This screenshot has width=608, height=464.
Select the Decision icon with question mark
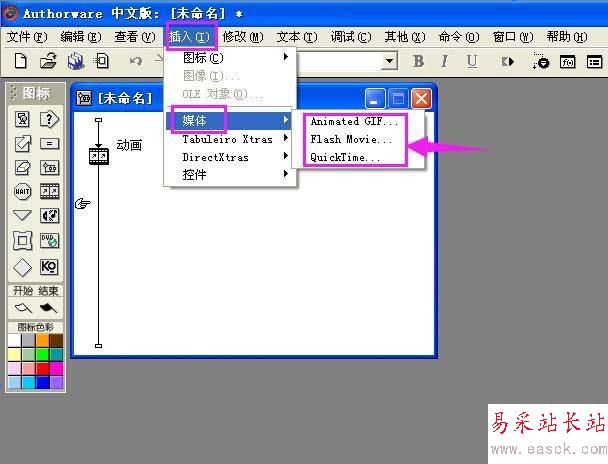49,119
